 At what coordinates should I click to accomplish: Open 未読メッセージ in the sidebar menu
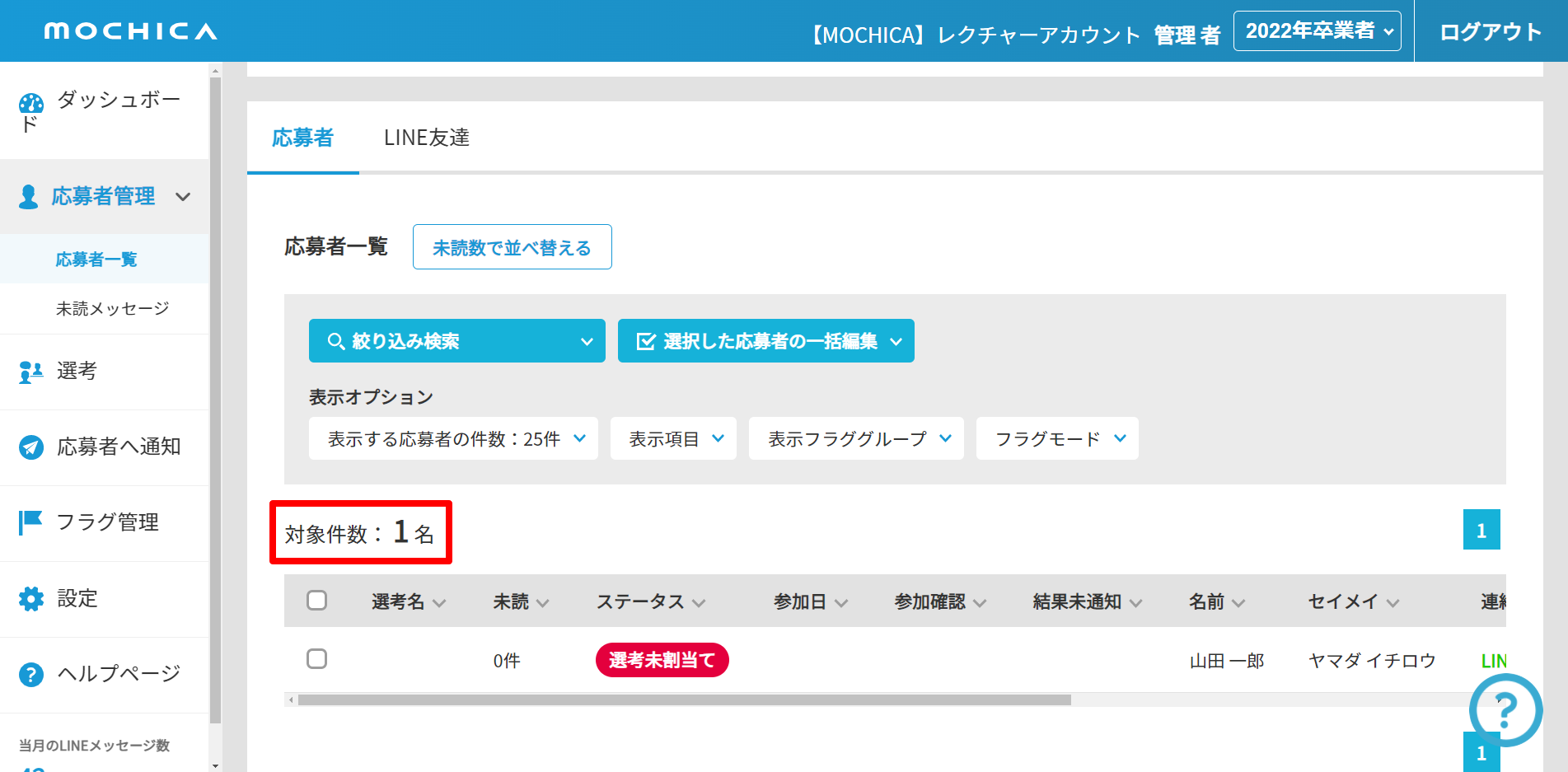pyautogui.click(x=112, y=308)
